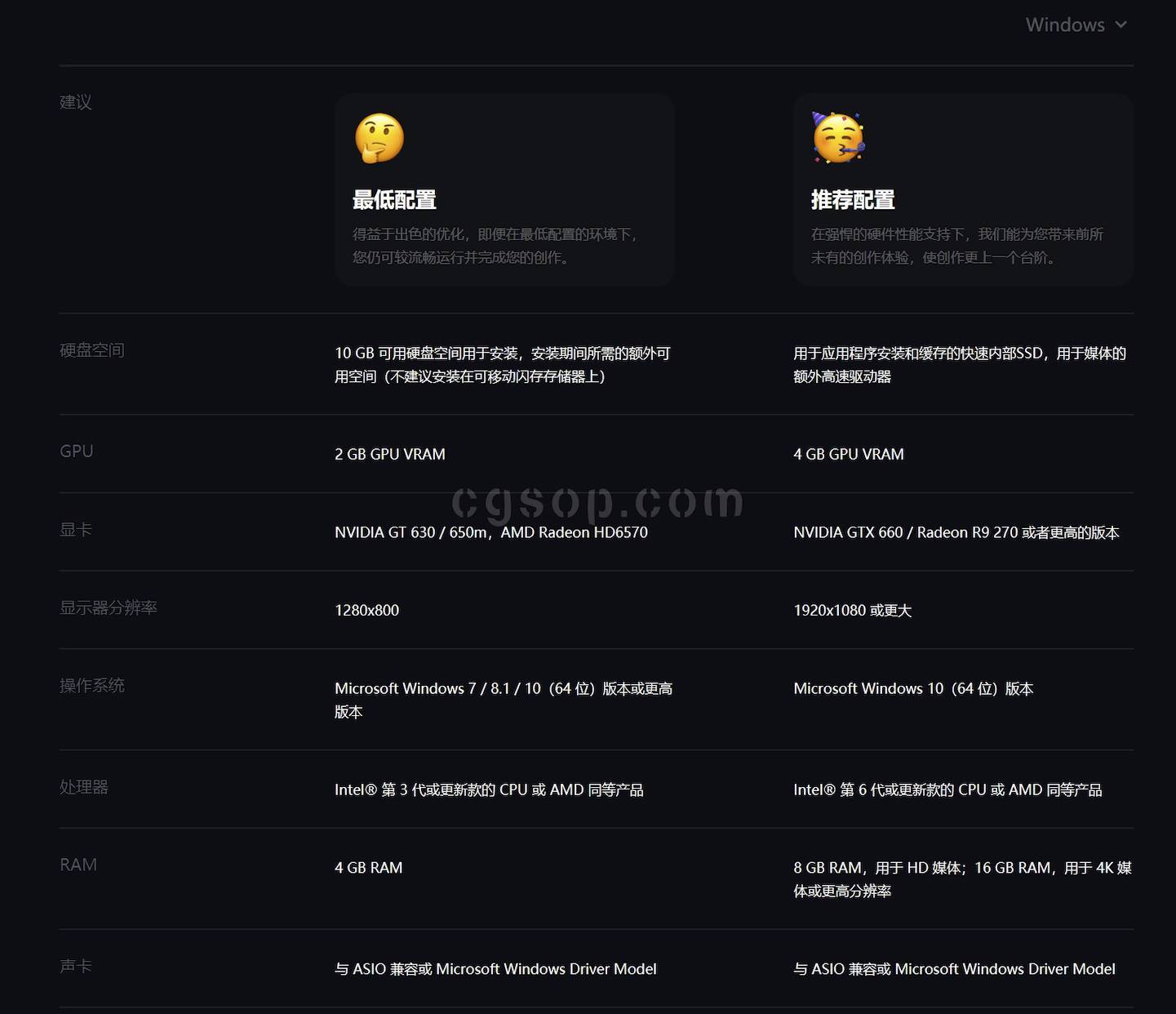This screenshot has width=1176, height=1014.
Task: Select the 最低配置 card heading
Action: 394,200
